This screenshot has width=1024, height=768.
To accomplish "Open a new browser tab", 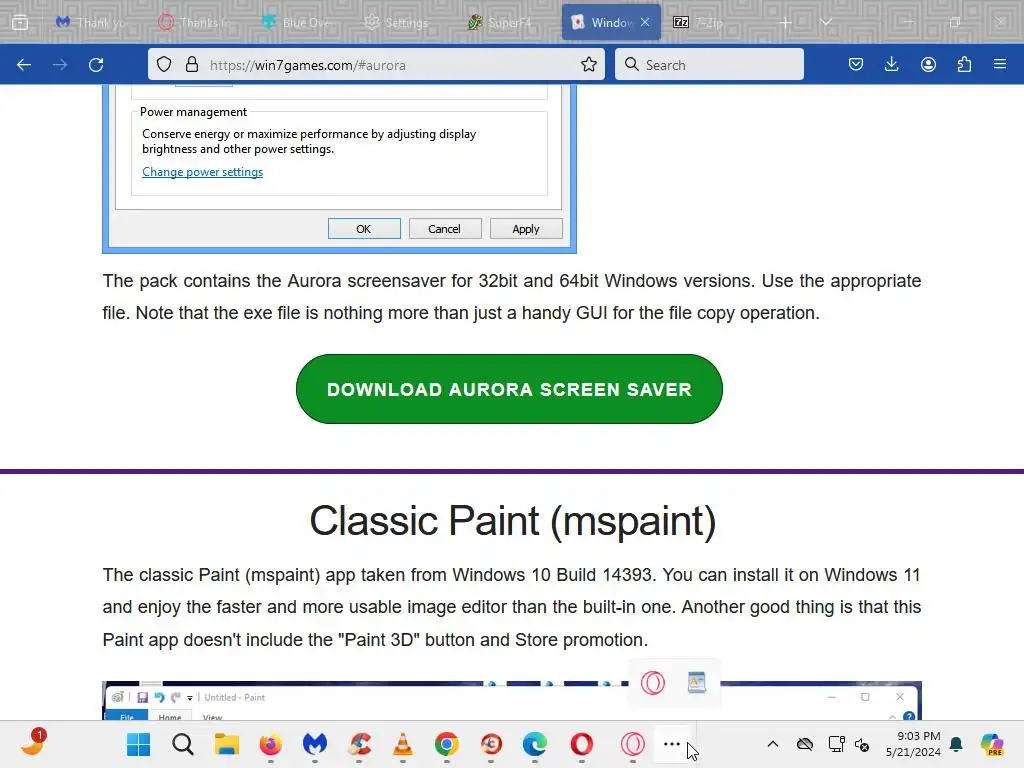I will point(786,22).
